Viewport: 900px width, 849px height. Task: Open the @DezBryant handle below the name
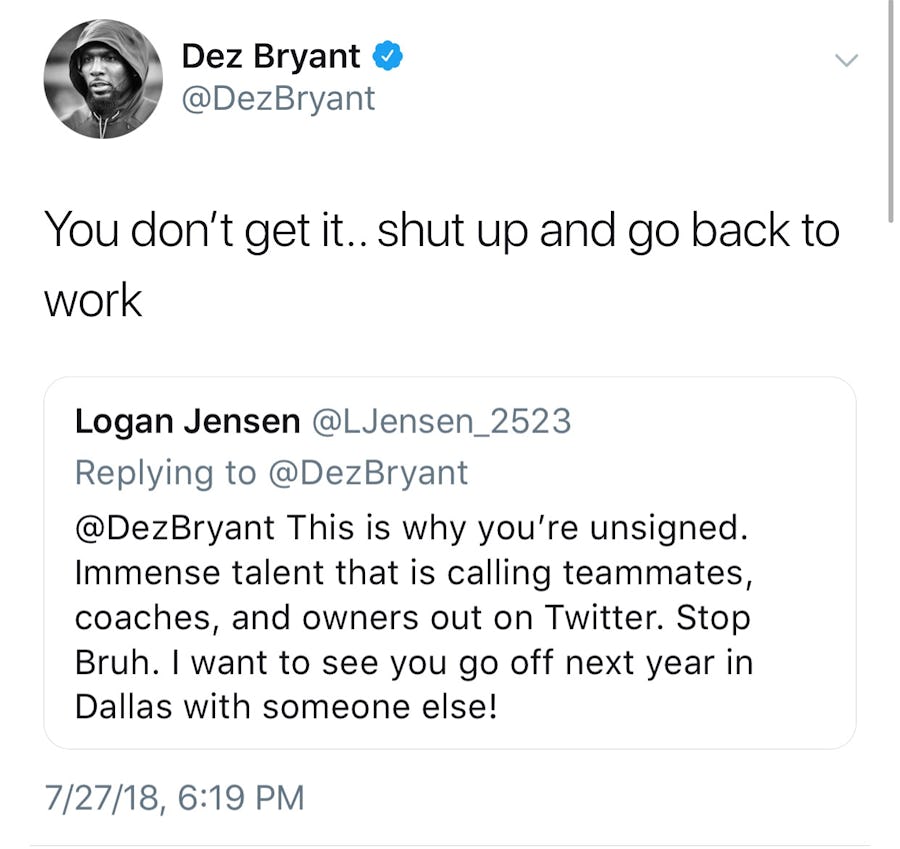point(278,98)
